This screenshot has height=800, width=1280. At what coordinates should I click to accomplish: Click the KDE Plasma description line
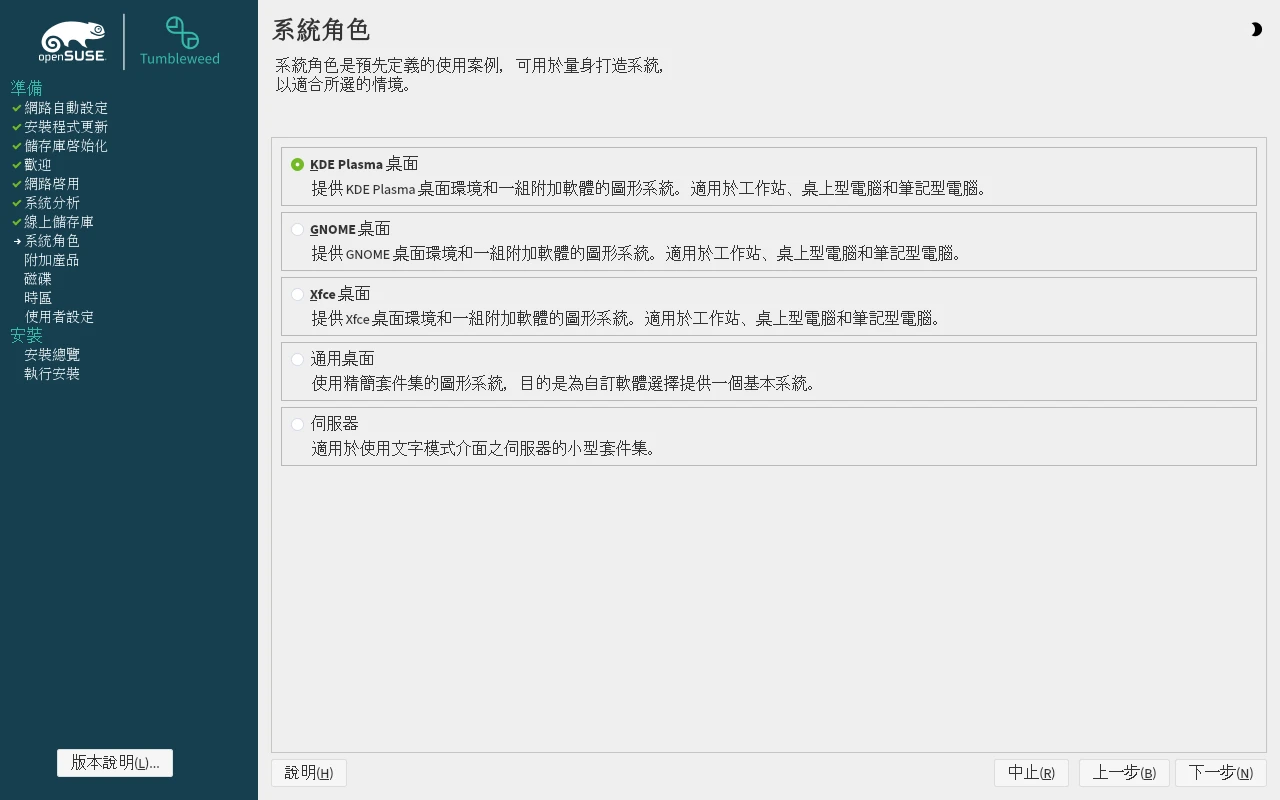649,188
